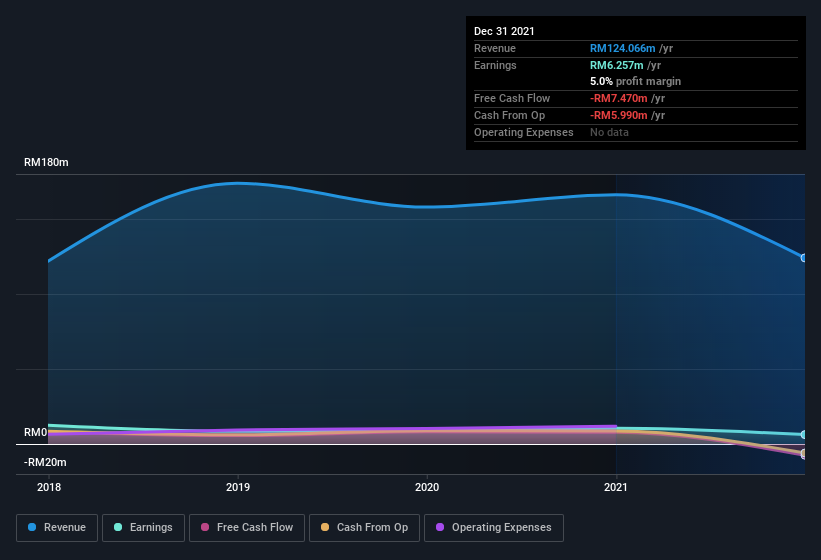
Task: Click the Cash From Op label in tooltip
Action: pyautogui.click(x=509, y=115)
